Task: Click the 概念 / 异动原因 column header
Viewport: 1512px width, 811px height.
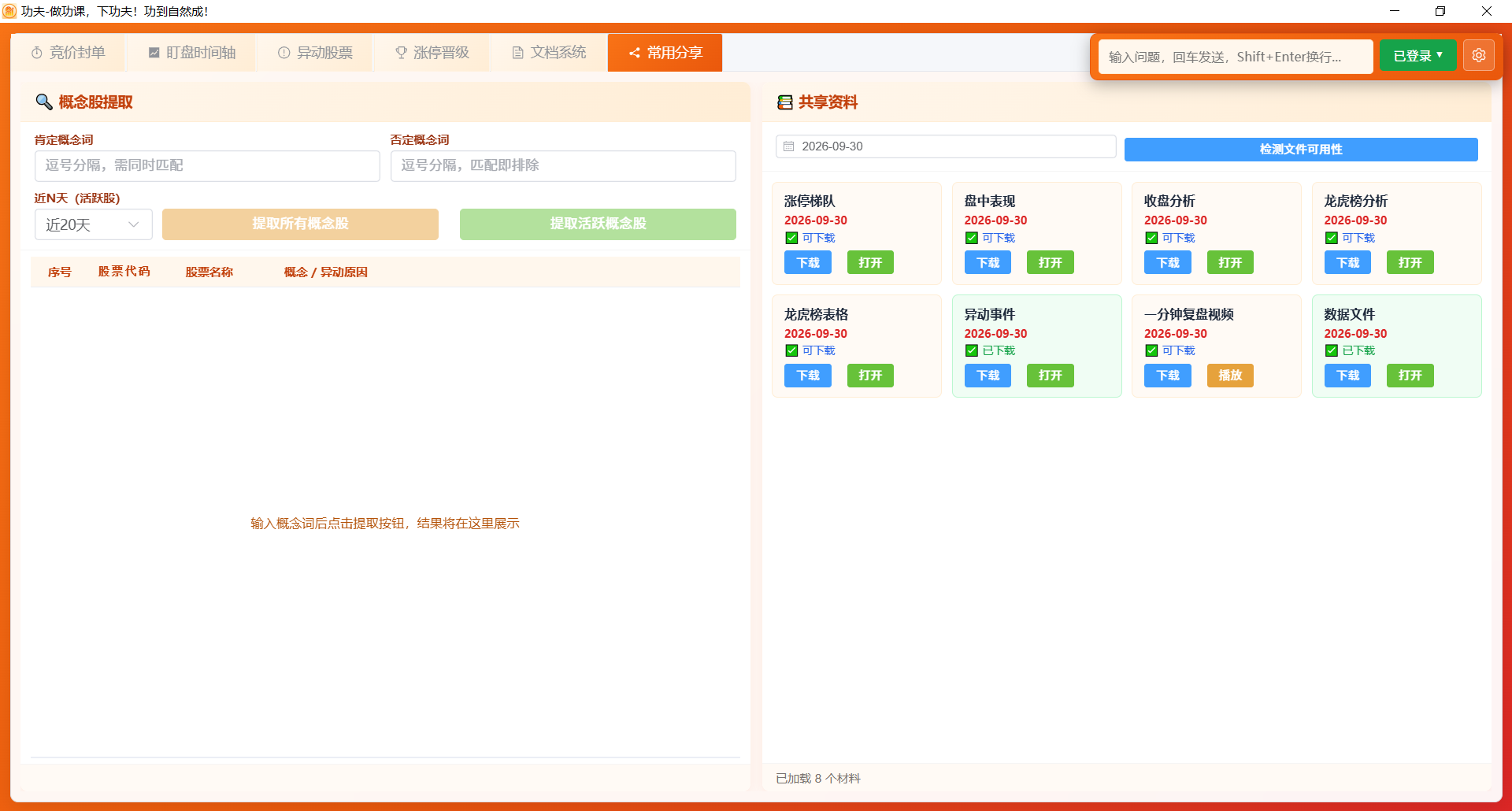Action: 325,272
